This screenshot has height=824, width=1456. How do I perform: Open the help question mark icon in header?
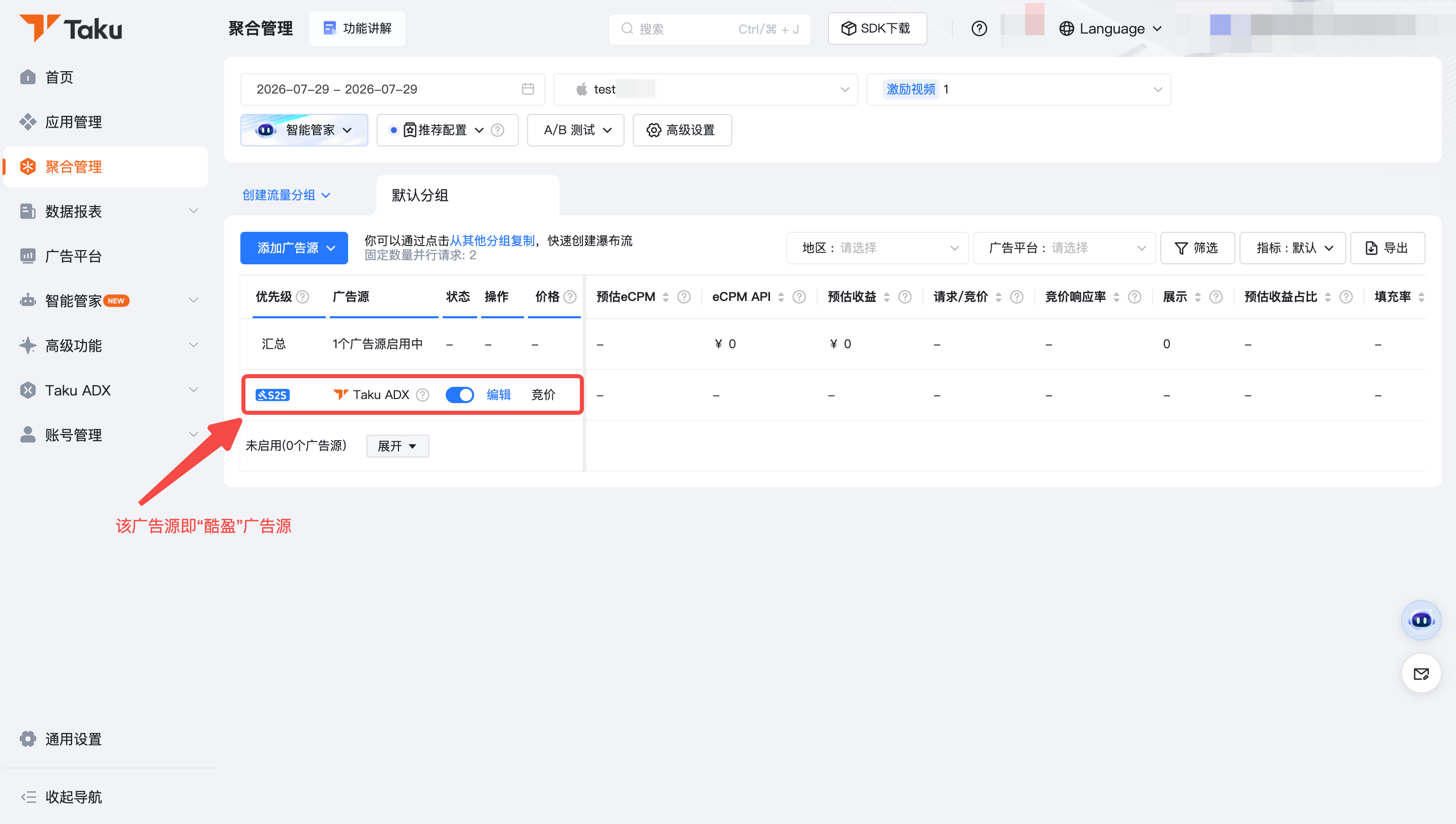[979, 28]
